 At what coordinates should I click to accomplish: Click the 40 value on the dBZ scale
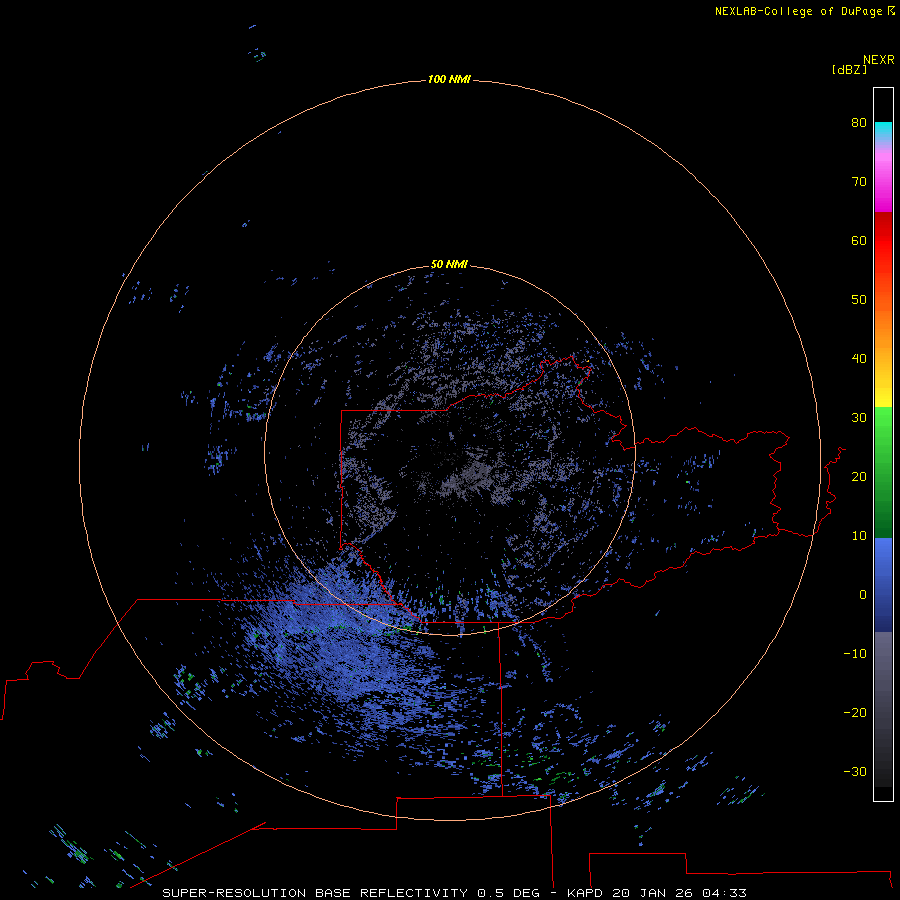point(859,359)
